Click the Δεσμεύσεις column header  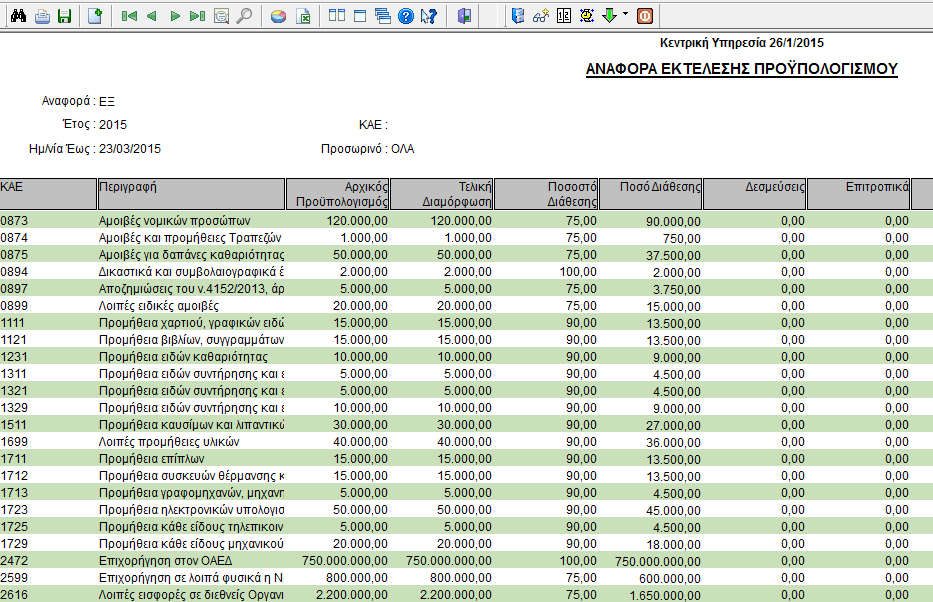click(754, 194)
